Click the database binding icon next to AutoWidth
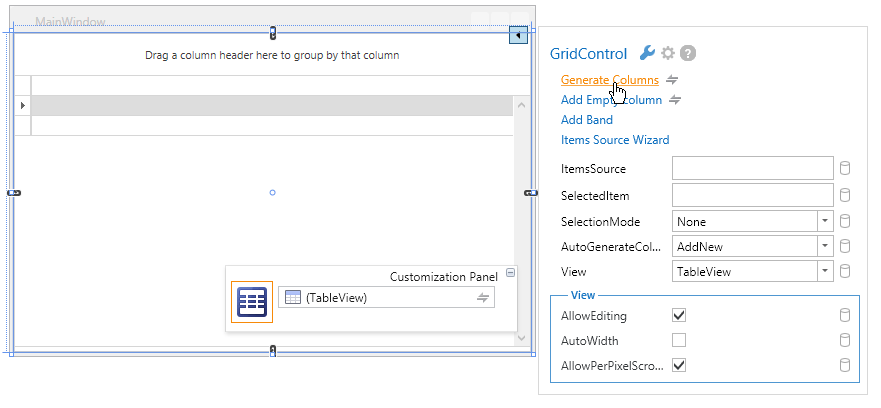Viewport: 881px width, 408px height. 844,341
